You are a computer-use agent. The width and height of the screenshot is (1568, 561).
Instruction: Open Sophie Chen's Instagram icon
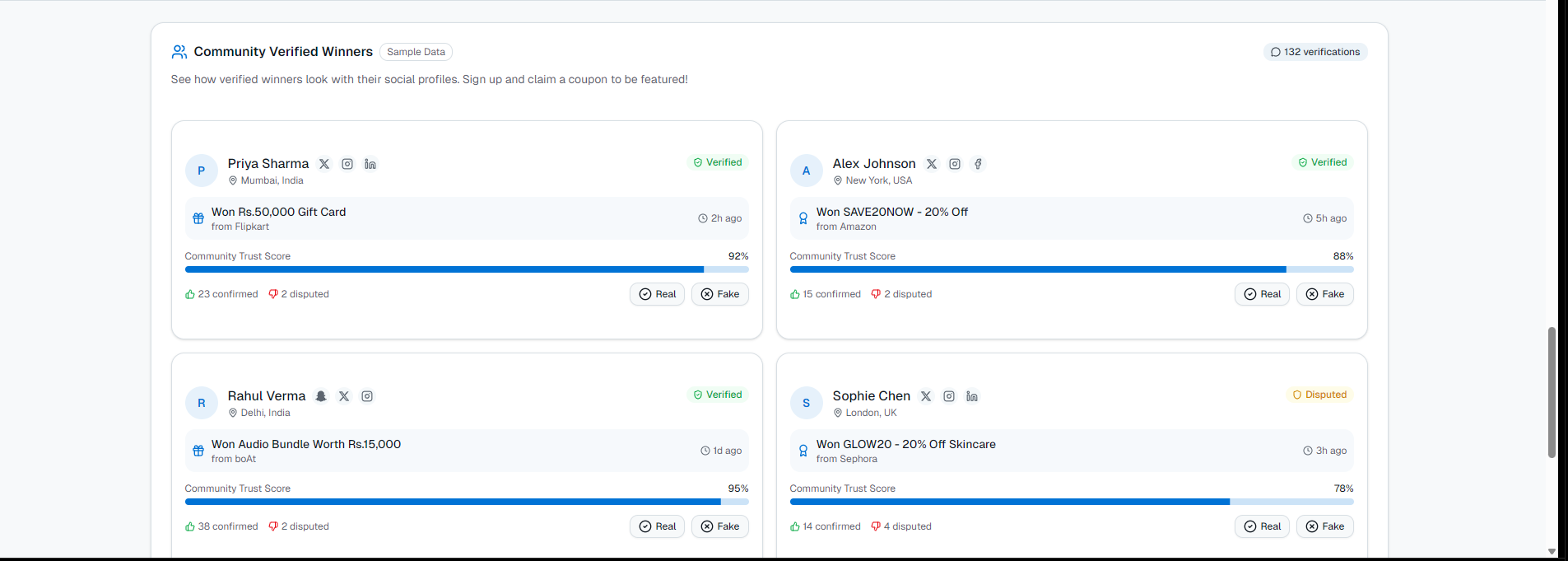949,396
